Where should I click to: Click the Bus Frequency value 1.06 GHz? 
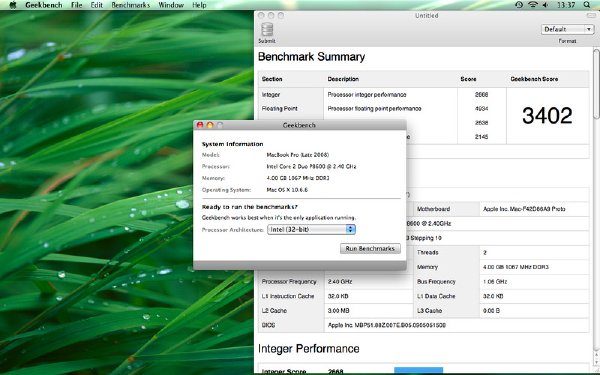[495, 282]
